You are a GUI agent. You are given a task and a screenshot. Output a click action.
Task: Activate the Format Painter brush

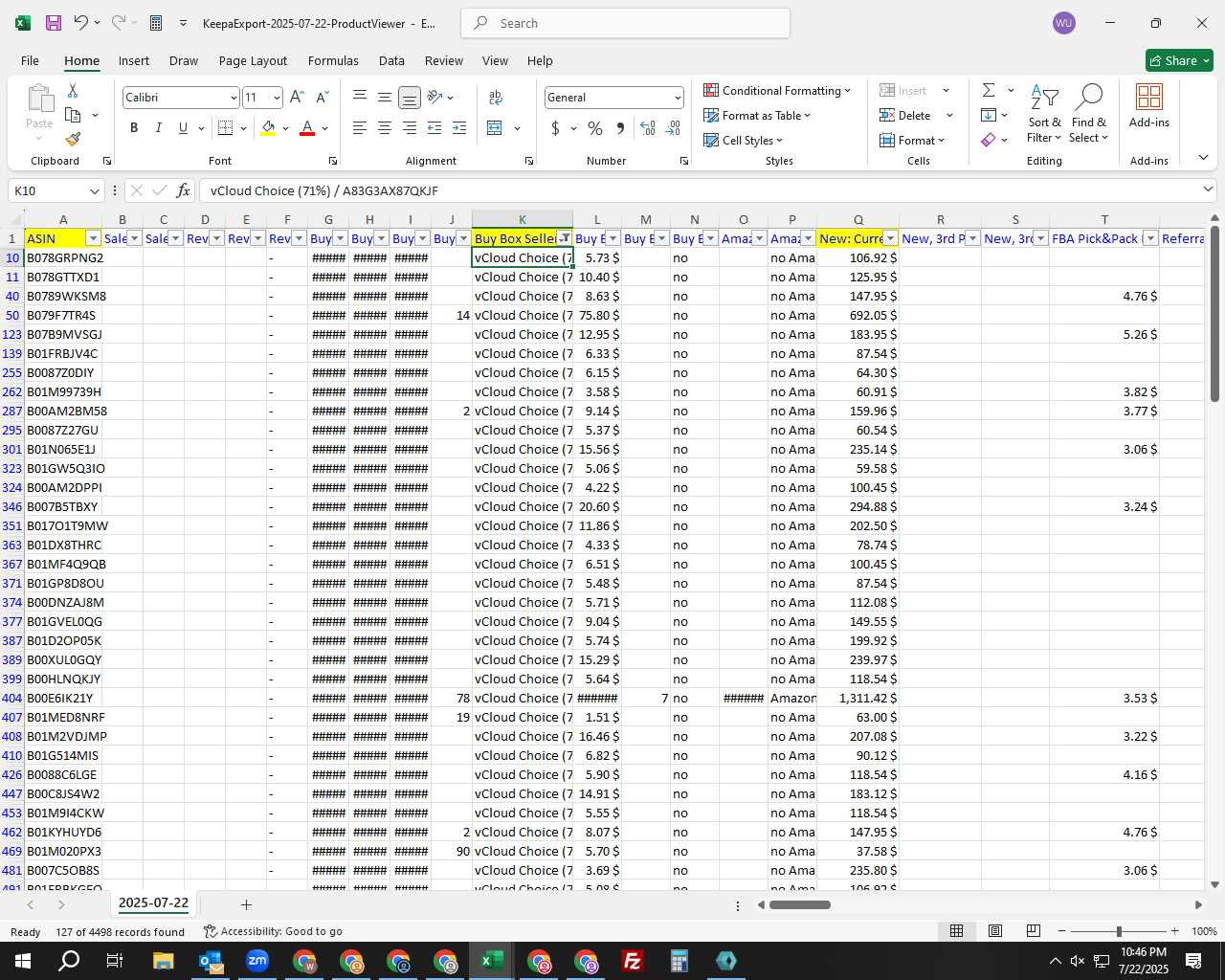pos(73,139)
